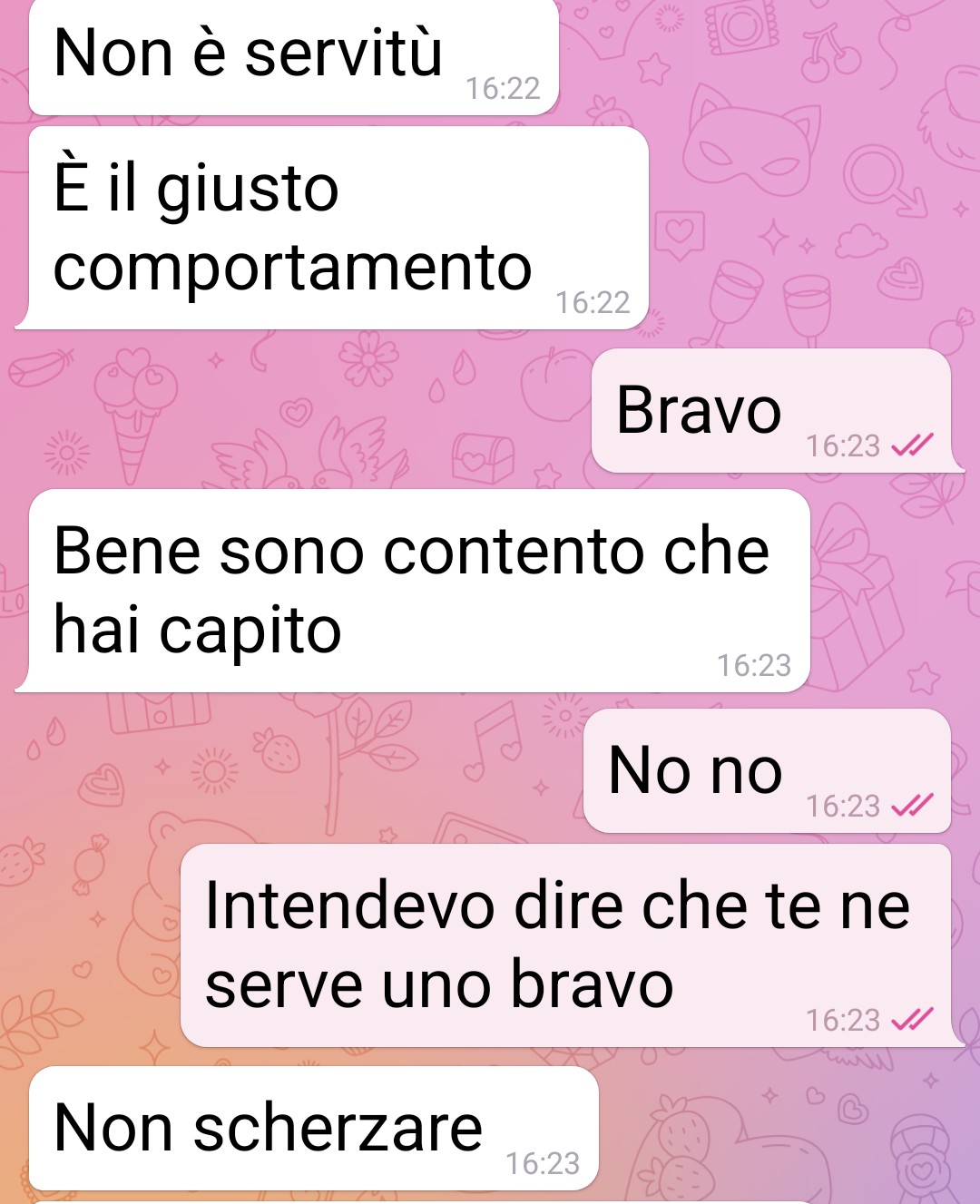
Task: Click the 16:23 timestamp on 'Bravo'
Action: [x=843, y=445]
